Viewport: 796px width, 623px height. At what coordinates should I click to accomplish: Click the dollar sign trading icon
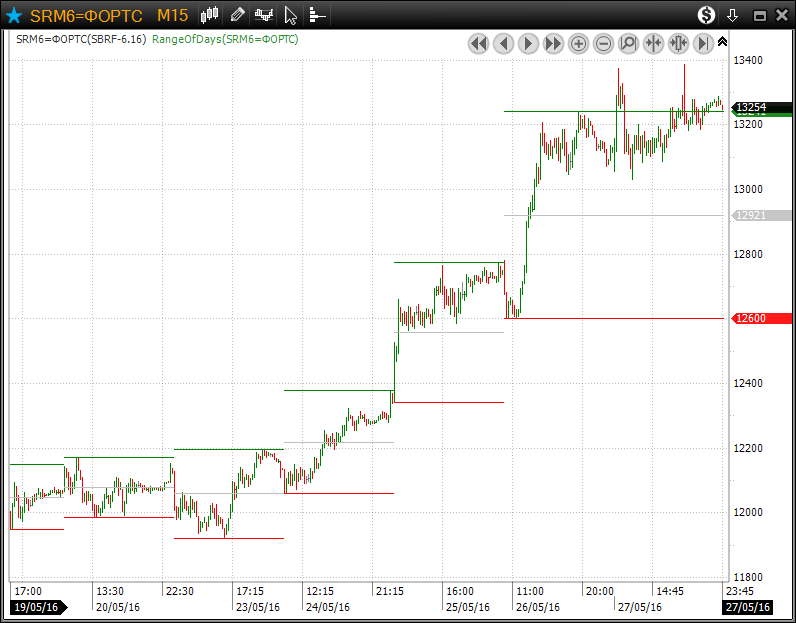[x=706, y=15]
